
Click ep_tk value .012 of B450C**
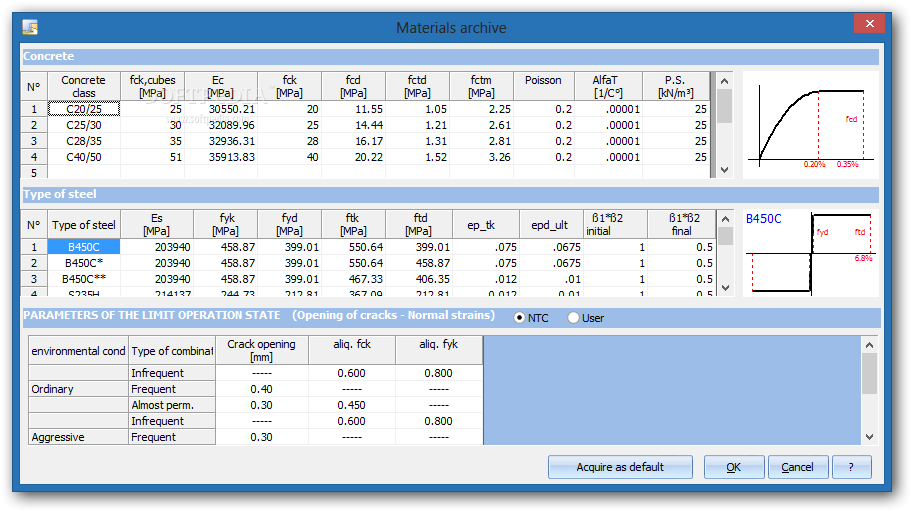pos(505,279)
